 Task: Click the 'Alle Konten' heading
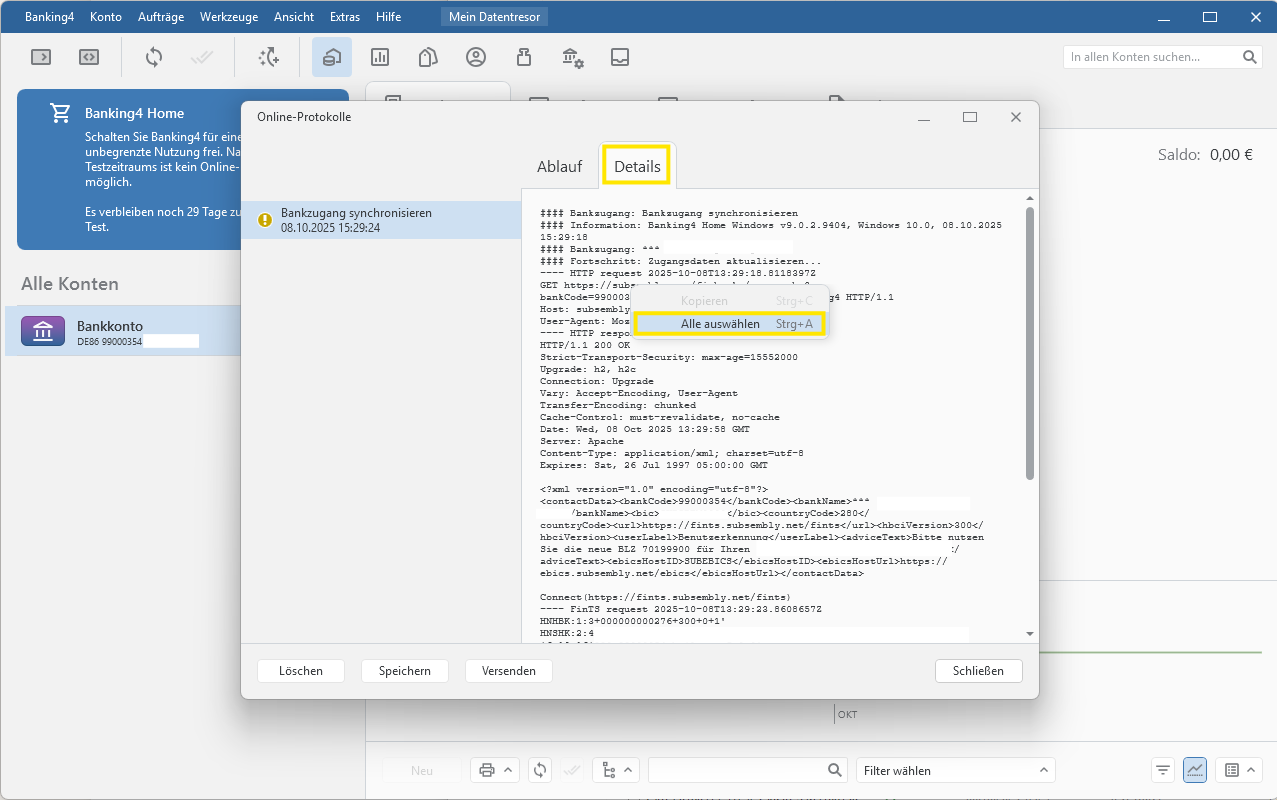tap(70, 284)
